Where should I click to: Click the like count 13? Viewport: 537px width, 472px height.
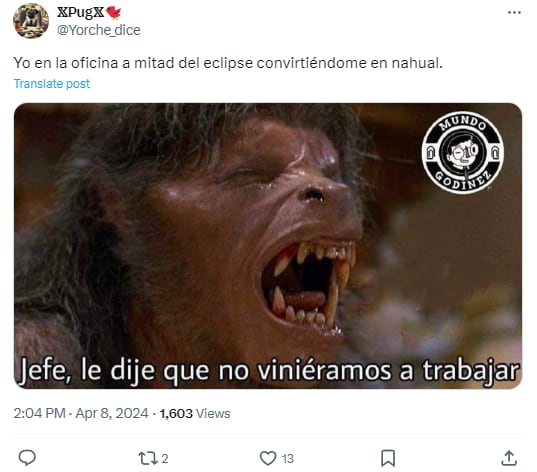(x=288, y=459)
